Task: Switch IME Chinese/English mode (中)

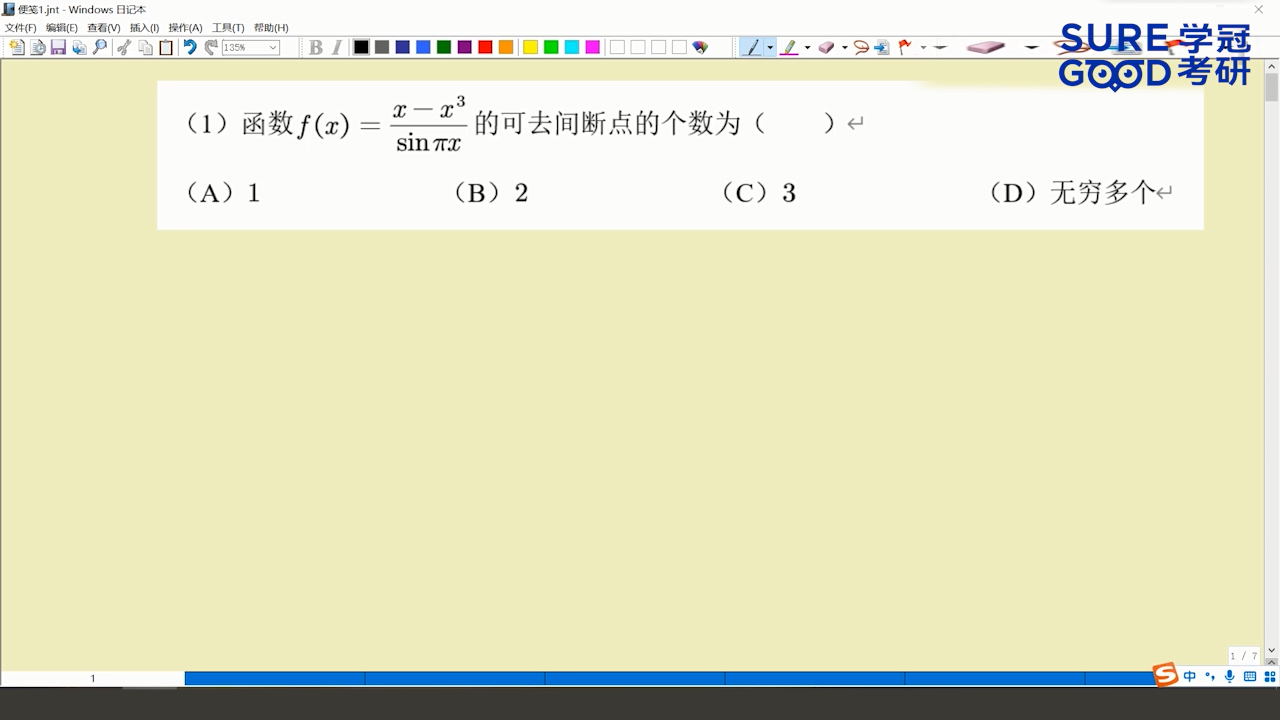Action: (x=1190, y=677)
